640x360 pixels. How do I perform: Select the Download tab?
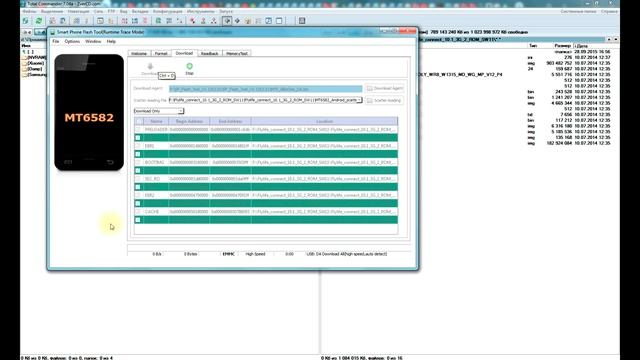pos(184,53)
